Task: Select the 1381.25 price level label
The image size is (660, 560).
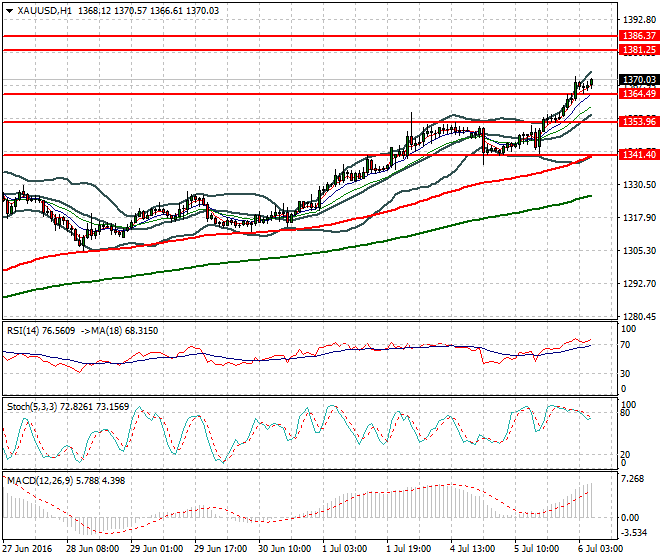Action: 639,50
